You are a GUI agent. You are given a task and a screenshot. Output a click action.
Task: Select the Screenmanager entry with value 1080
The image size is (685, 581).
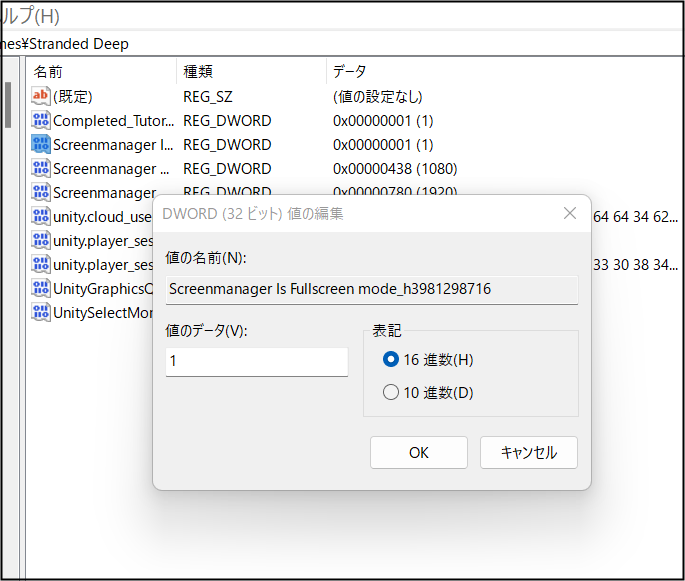click(x=111, y=169)
